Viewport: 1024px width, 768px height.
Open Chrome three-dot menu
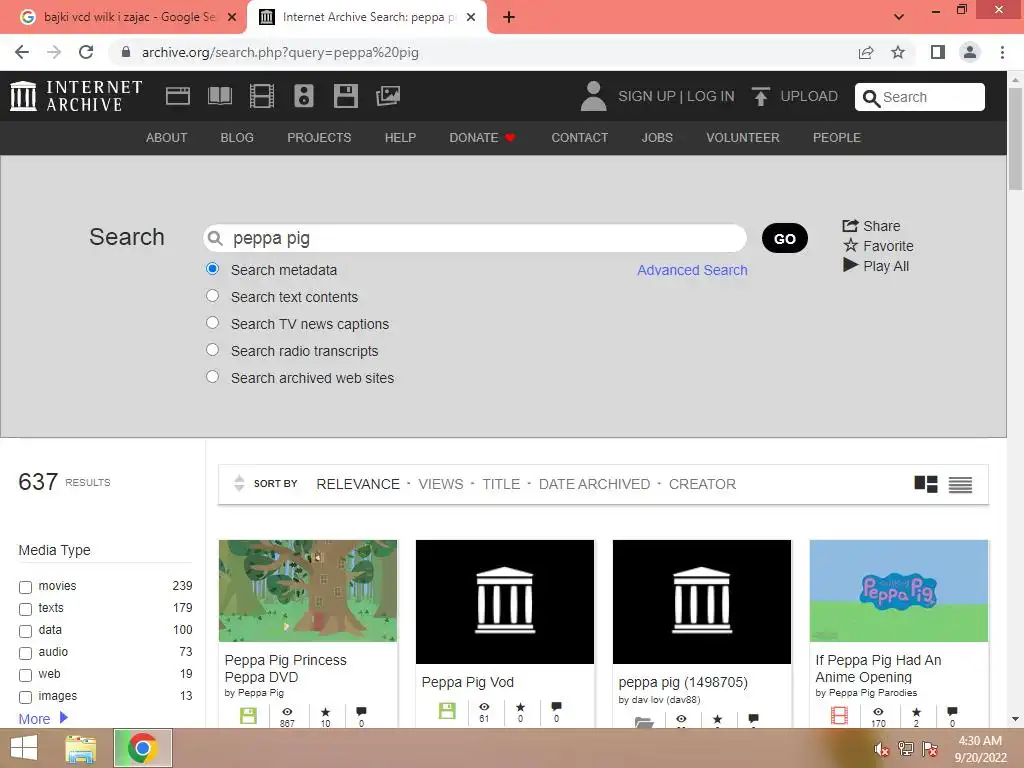click(1002, 52)
